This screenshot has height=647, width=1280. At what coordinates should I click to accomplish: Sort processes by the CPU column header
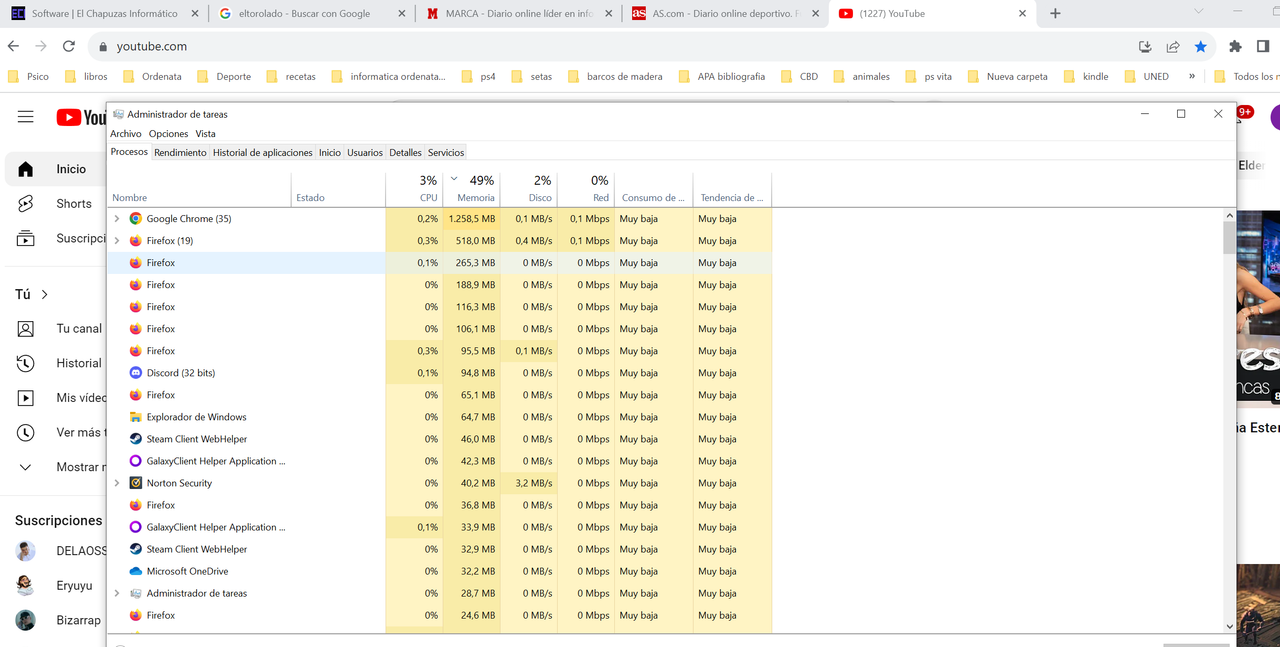click(414, 189)
